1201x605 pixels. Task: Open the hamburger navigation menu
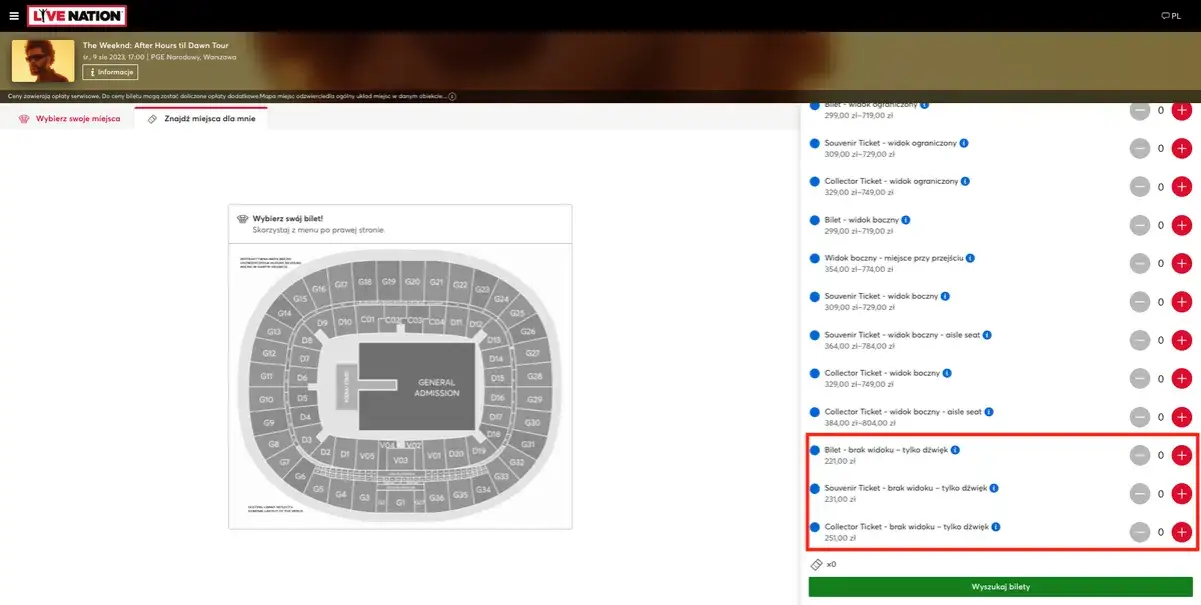pos(14,15)
